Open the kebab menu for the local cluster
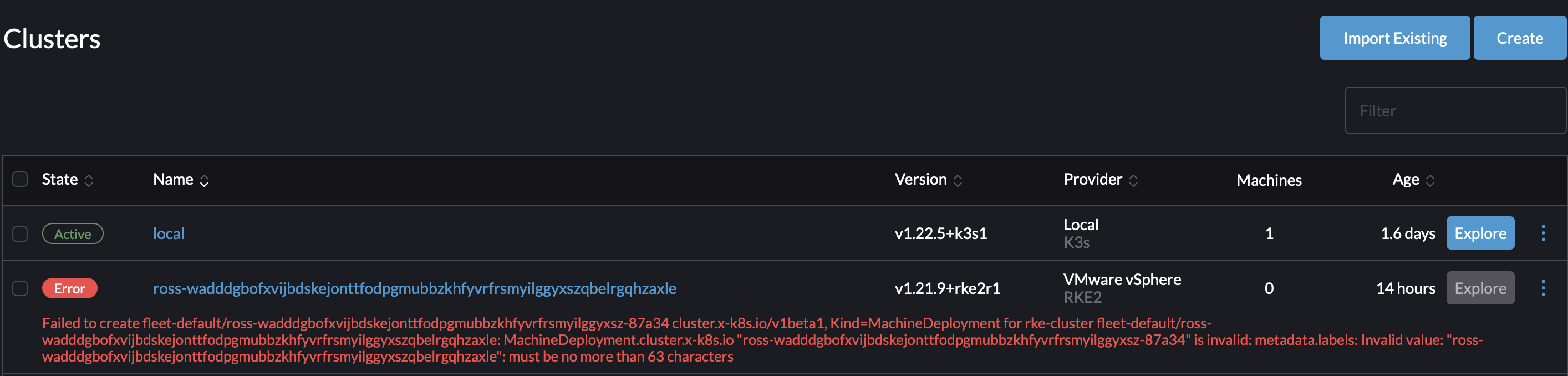1568x376 pixels. (x=1544, y=233)
